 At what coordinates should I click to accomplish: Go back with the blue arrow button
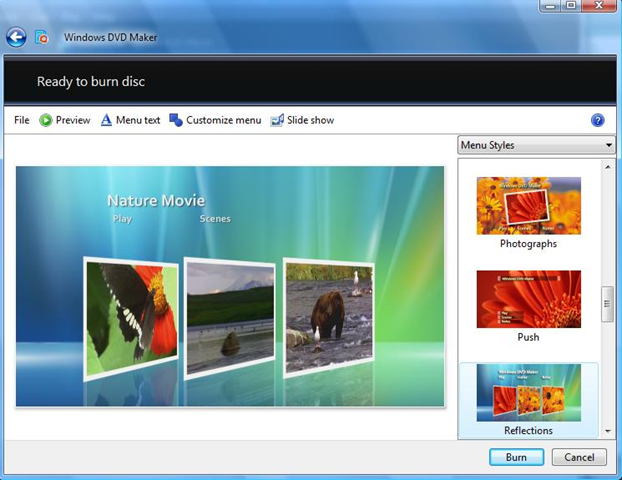(16, 38)
